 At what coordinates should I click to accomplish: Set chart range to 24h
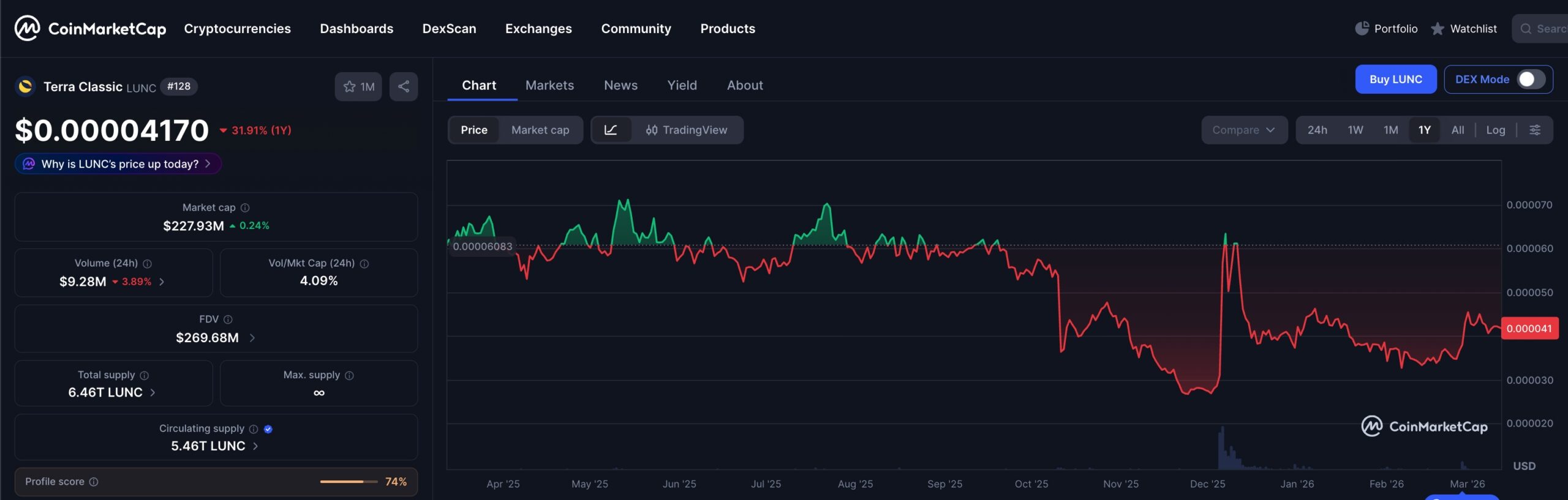point(1317,130)
